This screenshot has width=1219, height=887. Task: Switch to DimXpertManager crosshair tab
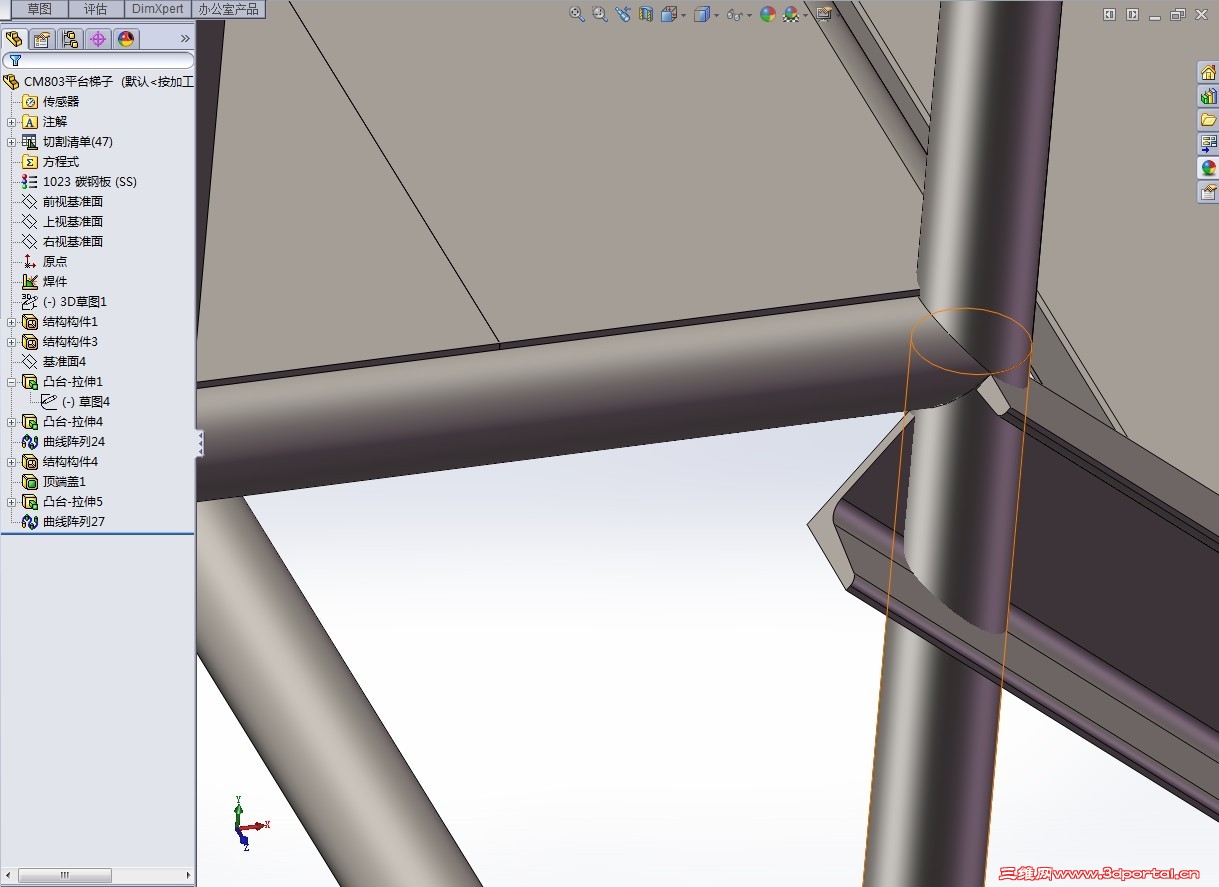(x=98, y=39)
